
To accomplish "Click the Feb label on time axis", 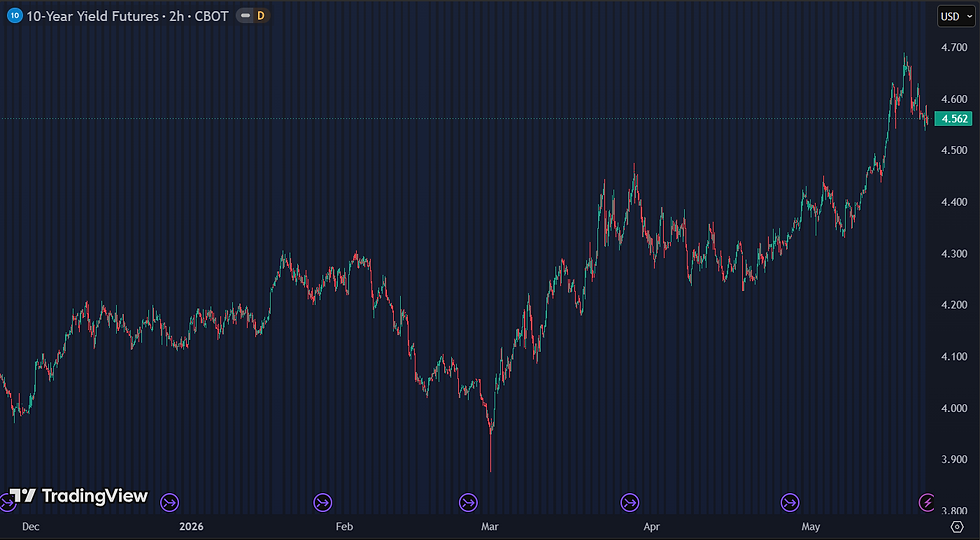I will [344, 527].
